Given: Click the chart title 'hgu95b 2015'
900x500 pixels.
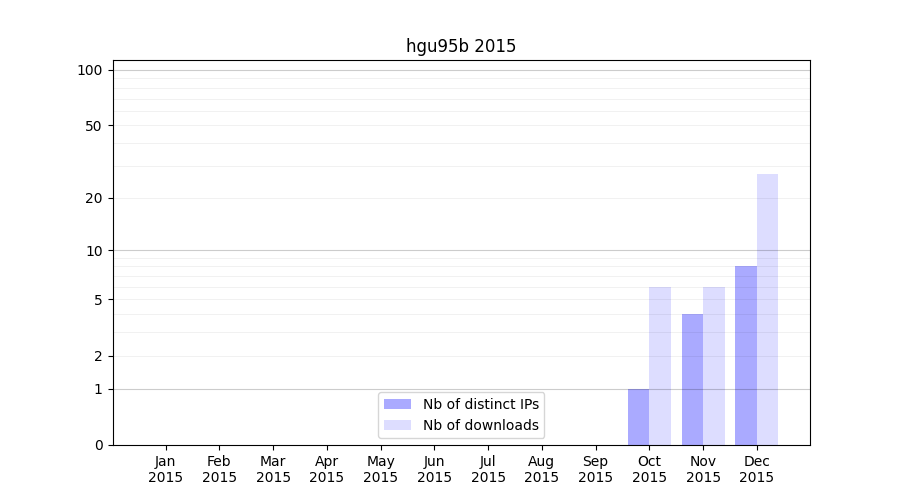Looking at the screenshot, I should pyautogui.click(x=461, y=46).
